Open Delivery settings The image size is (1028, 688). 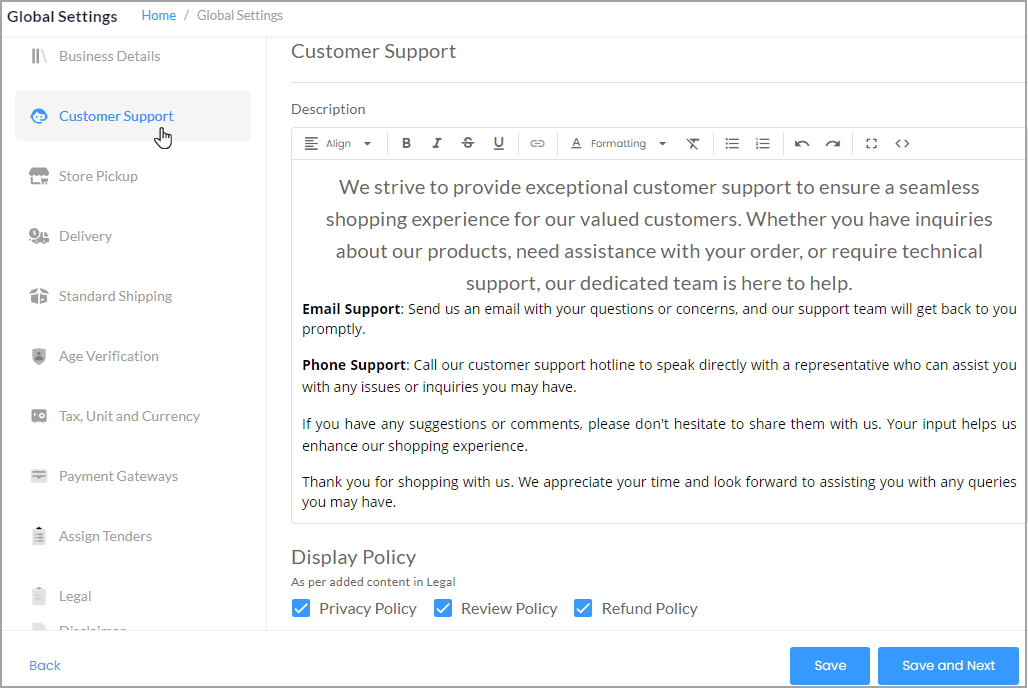click(x=85, y=236)
